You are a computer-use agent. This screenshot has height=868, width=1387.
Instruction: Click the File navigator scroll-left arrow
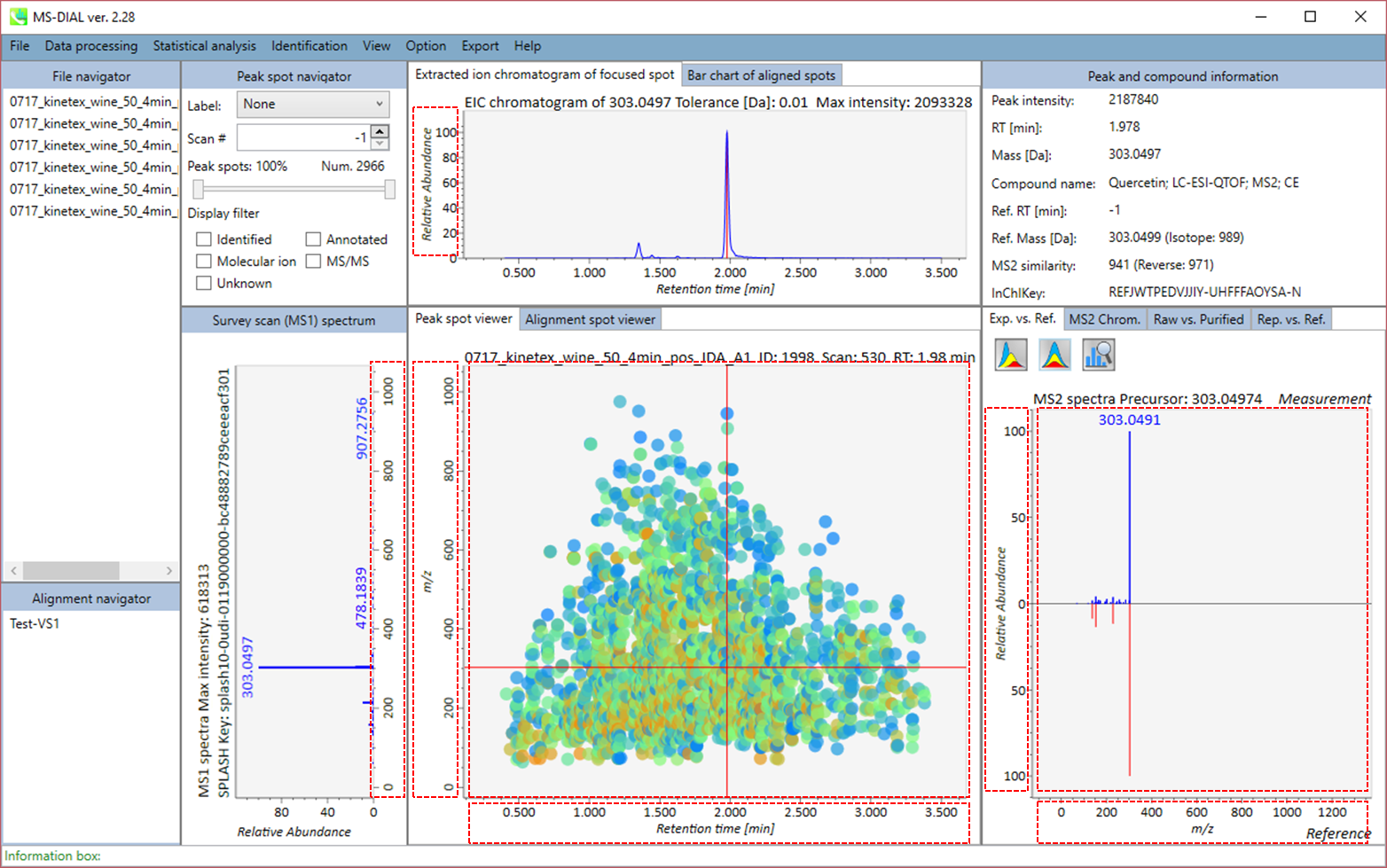click(x=13, y=570)
